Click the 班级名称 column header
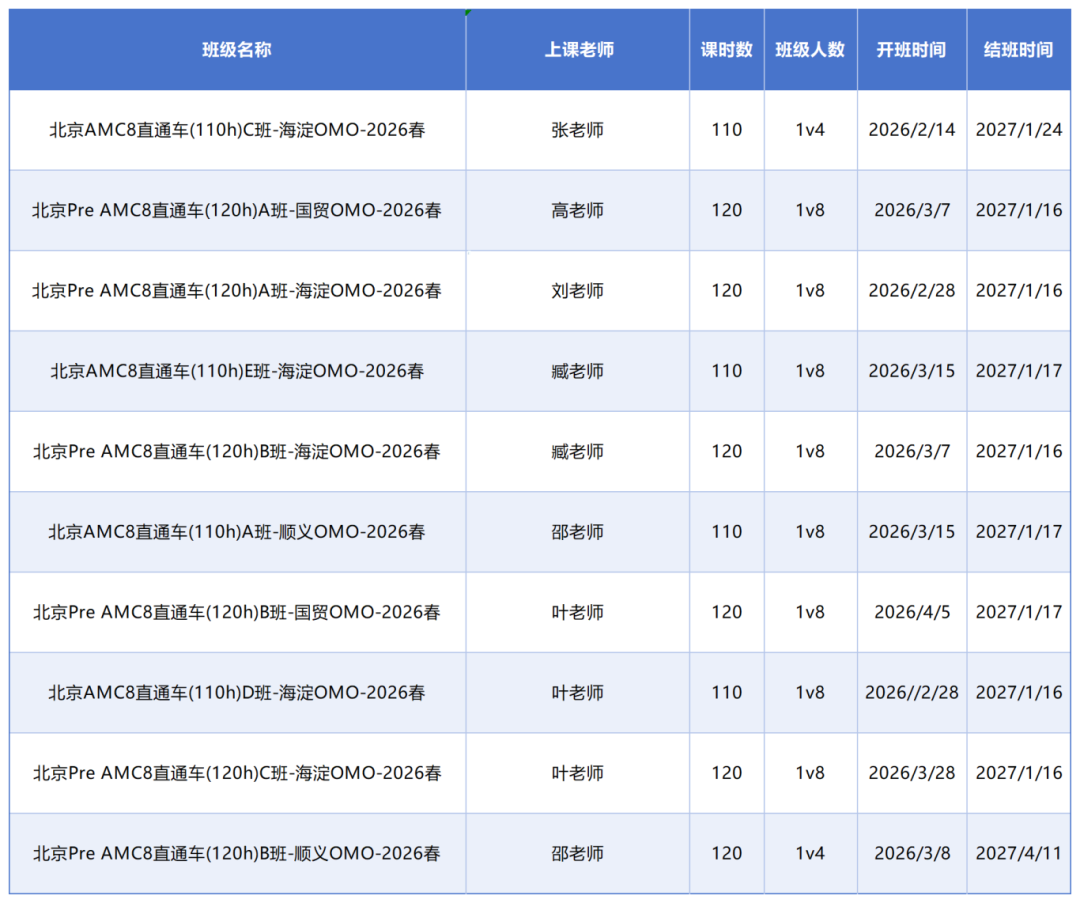Screen dimensions: 1080x903 (236, 49)
